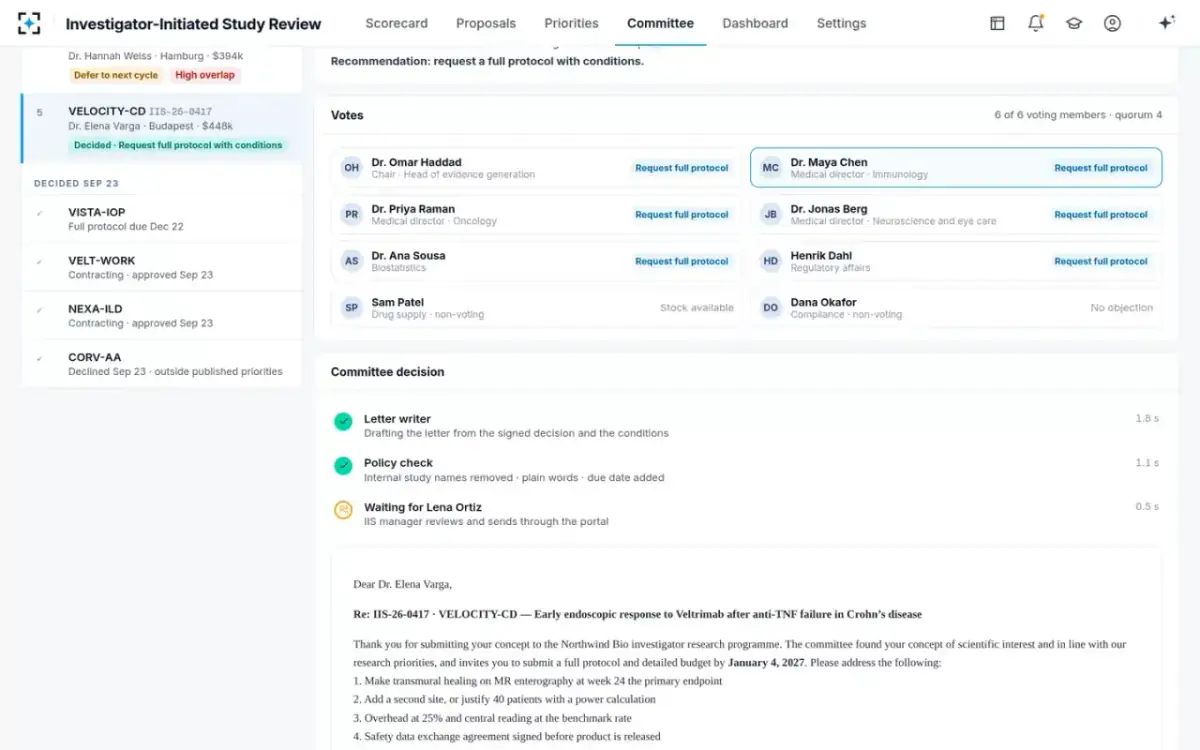Open the layout panel icon in header
This screenshot has width=1200, height=750.
coord(997,23)
